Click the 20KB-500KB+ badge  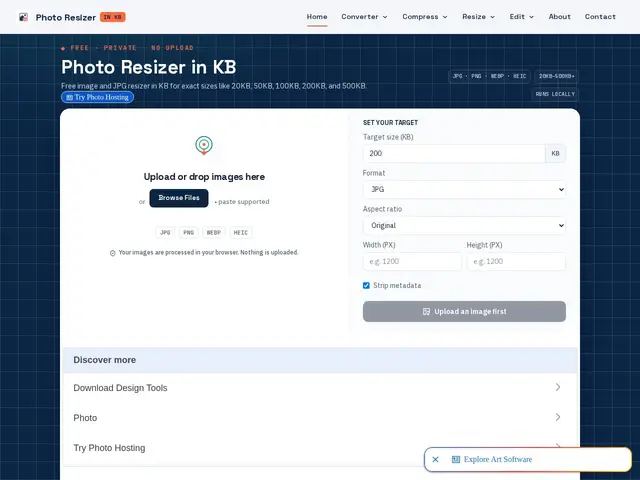[556, 76]
